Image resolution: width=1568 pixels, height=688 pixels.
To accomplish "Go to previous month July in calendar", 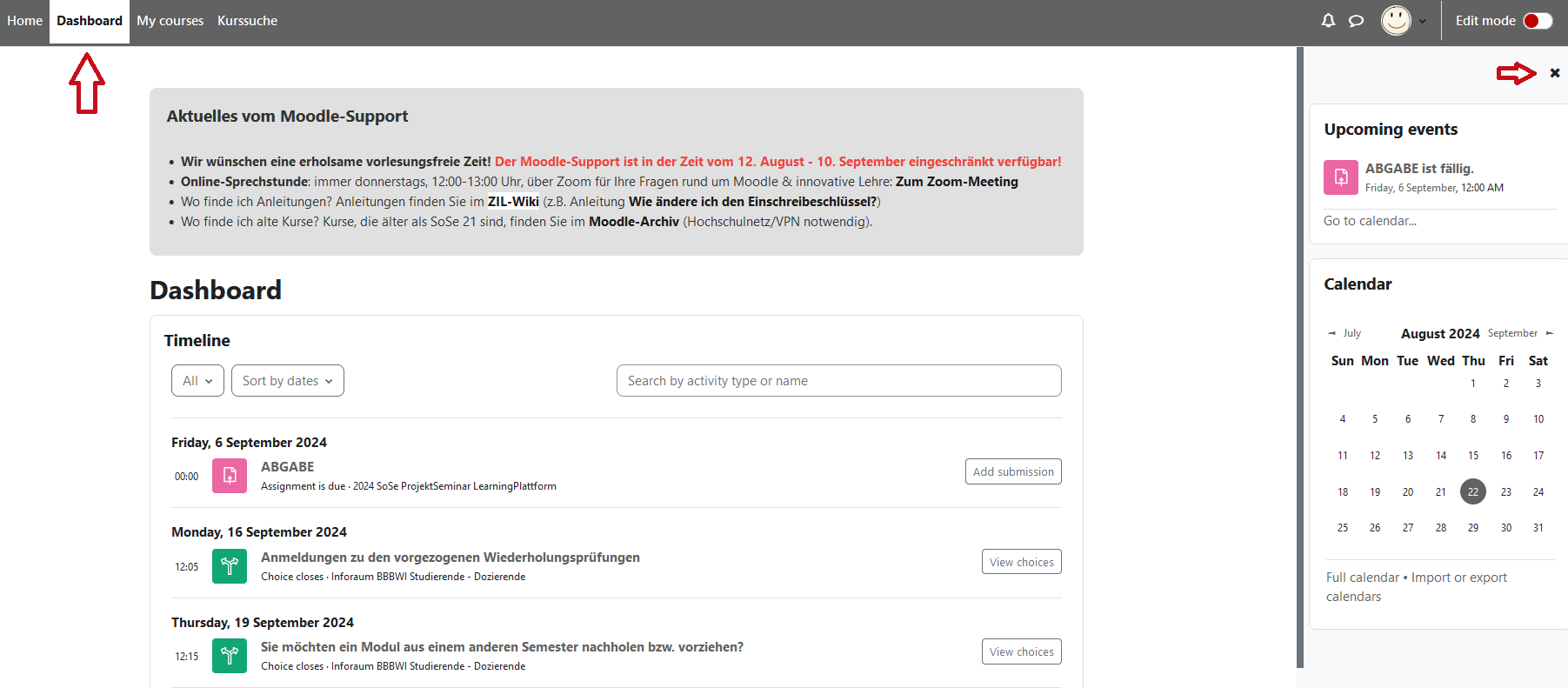I will (x=1344, y=333).
